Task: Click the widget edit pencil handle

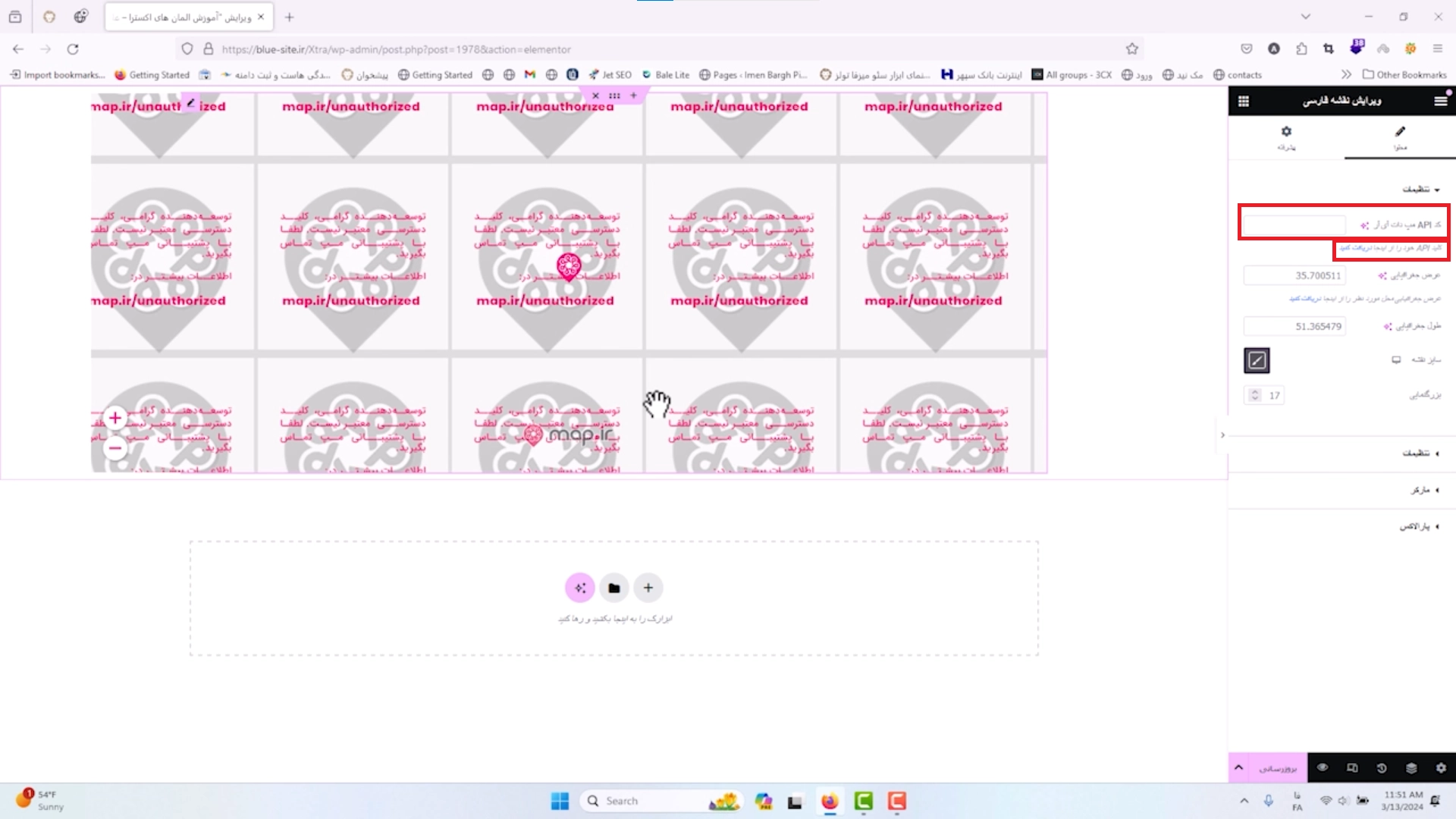Action: coord(190,103)
